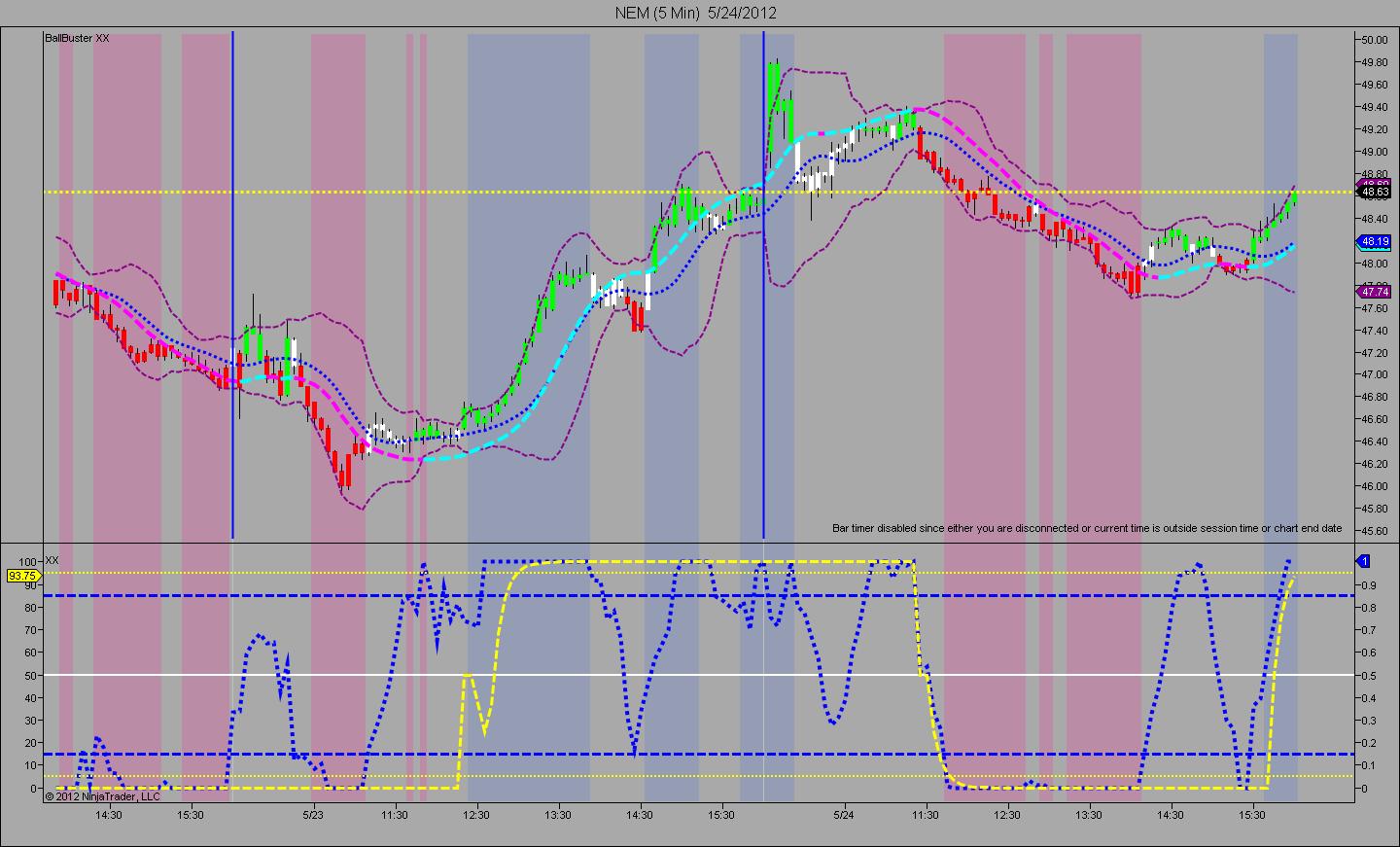Click the purple 47.74 price marker
The image size is (1400, 847).
1375,291
